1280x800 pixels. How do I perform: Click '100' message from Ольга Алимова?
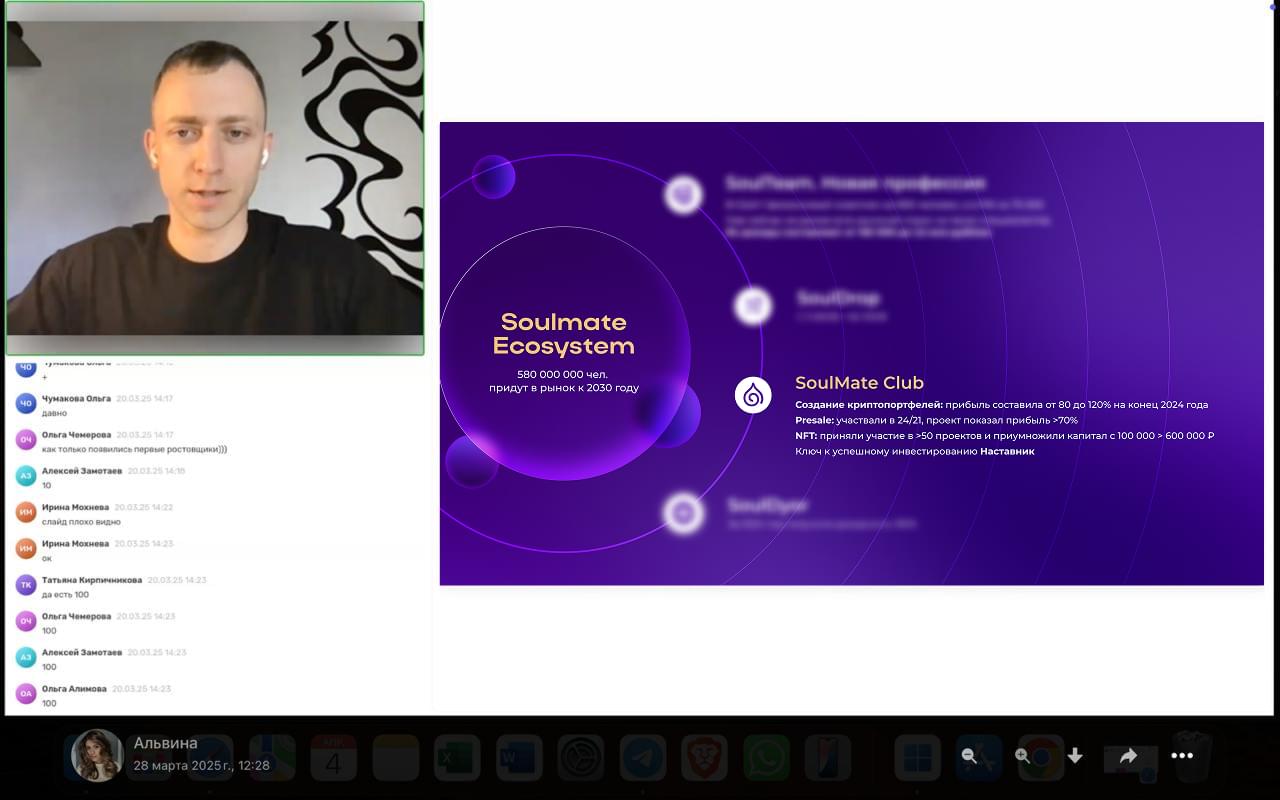[x=49, y=703]
